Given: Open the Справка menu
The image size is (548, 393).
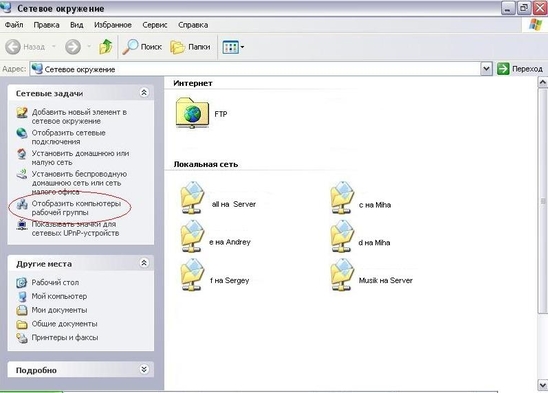Looking at the screenshot, I should (x=193, y=25).
